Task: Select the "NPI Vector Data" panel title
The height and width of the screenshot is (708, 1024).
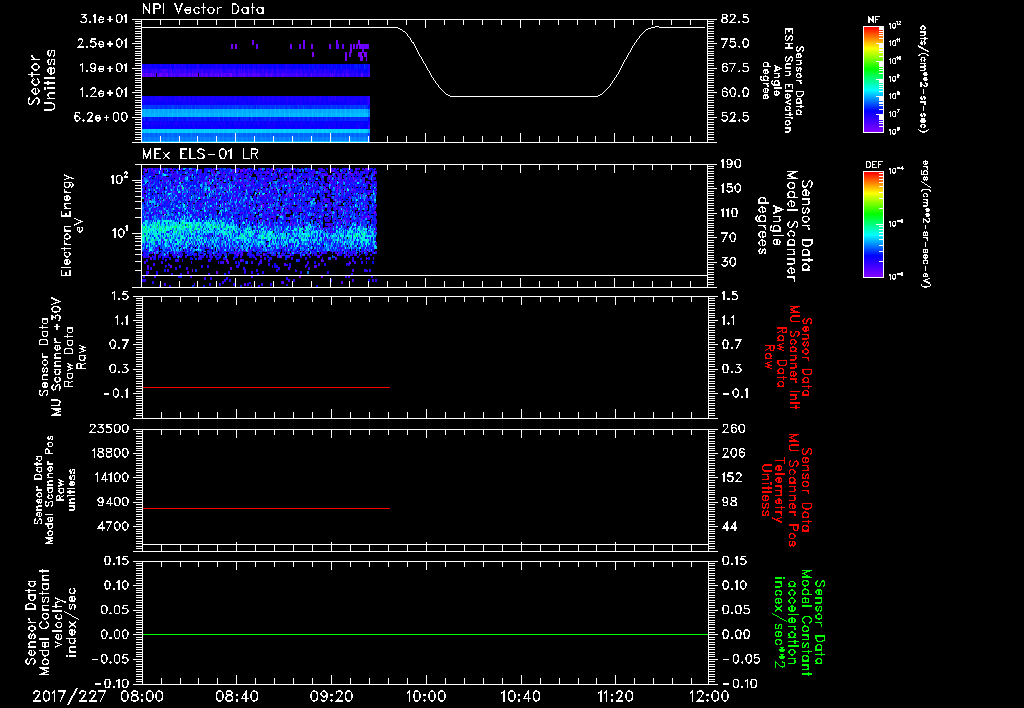Action: 203,9
